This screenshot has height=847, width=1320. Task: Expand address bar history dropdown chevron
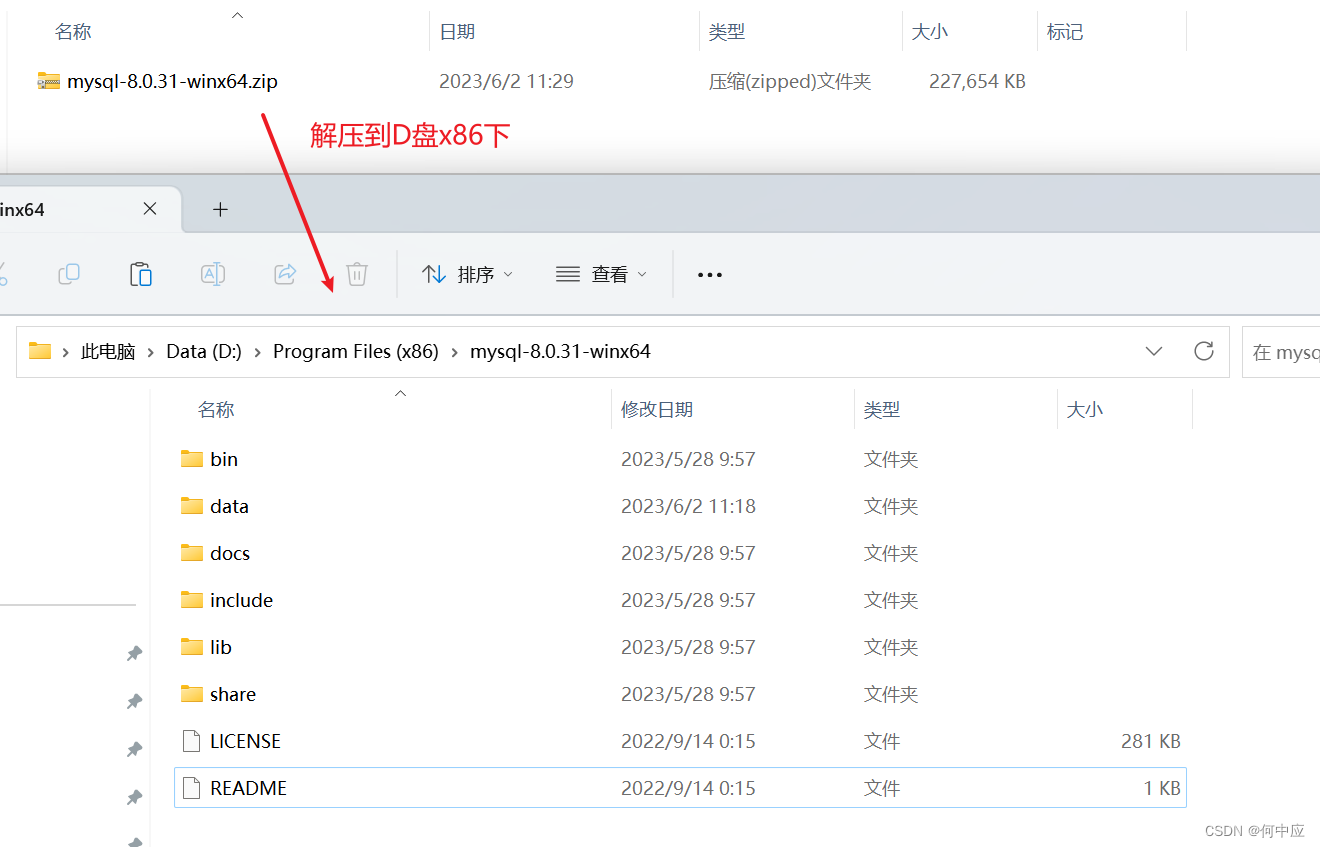click(1154, 351)
